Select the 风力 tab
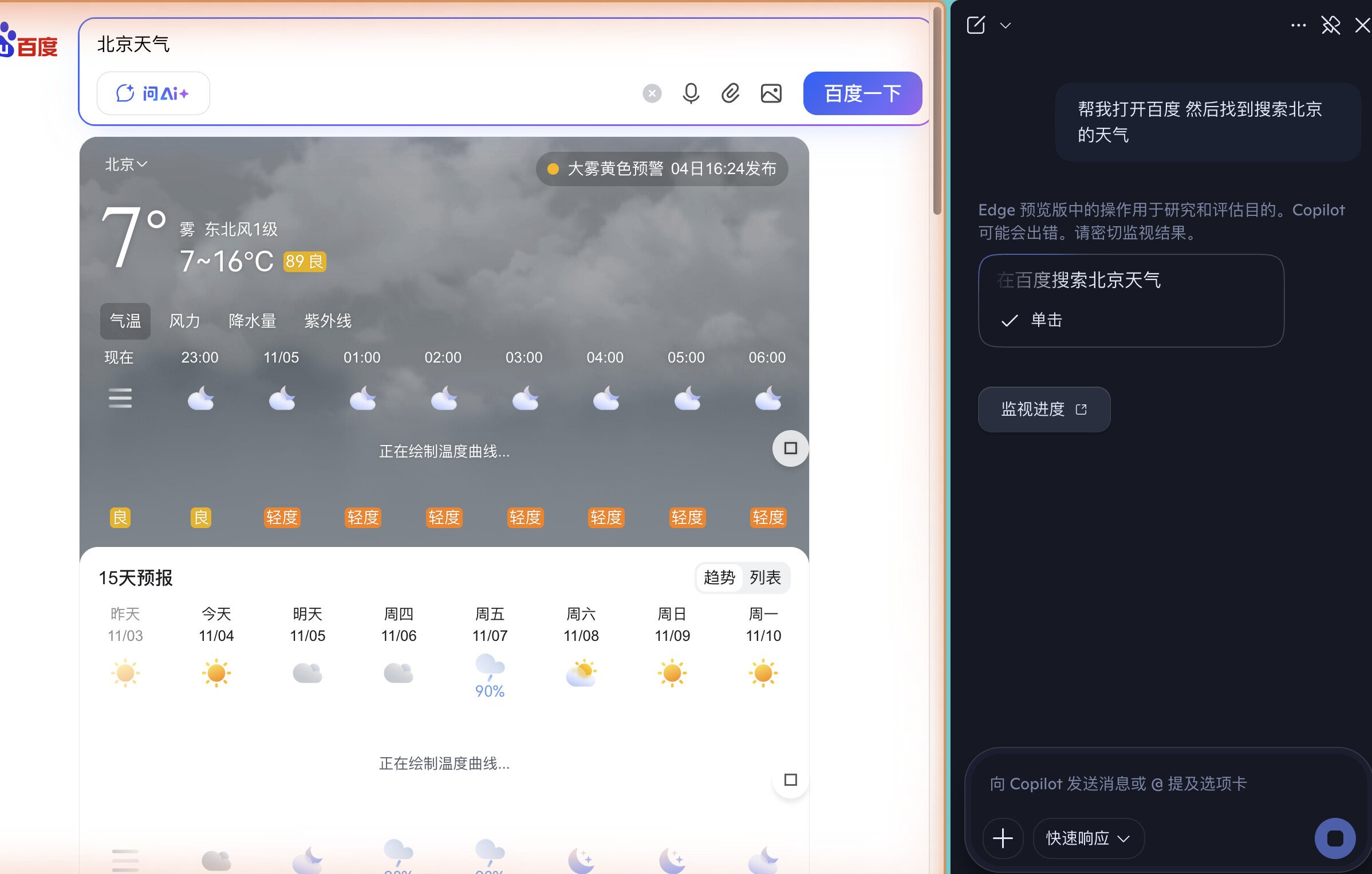Viewport: 1372px width, 874px height. coord(184,321)
